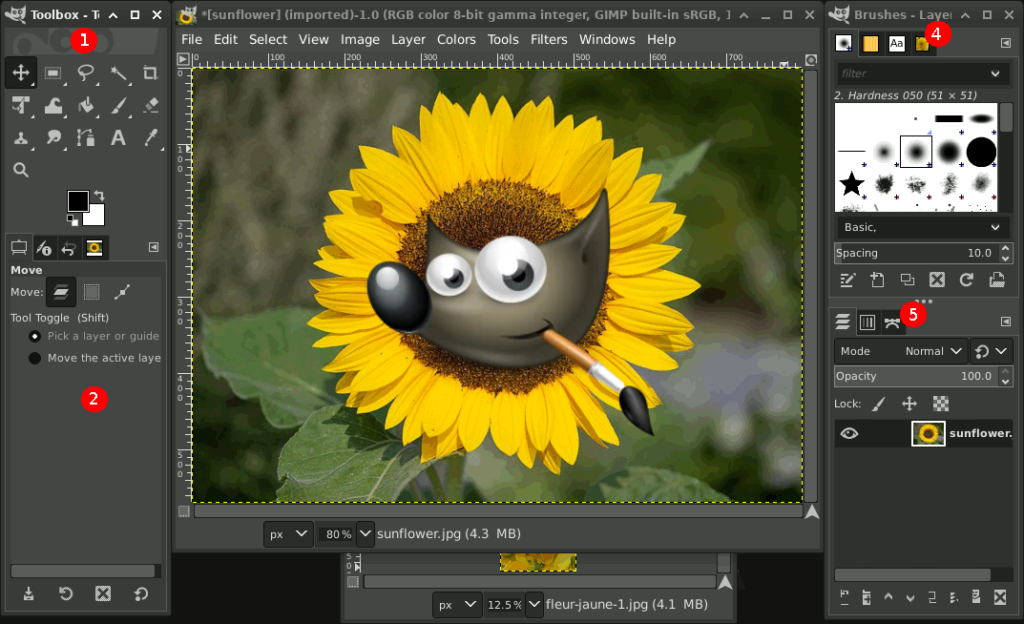Delete tool preset at toolbox bottom
The height and width of the screenshot is (624, 1024).
tap(103, 593)
